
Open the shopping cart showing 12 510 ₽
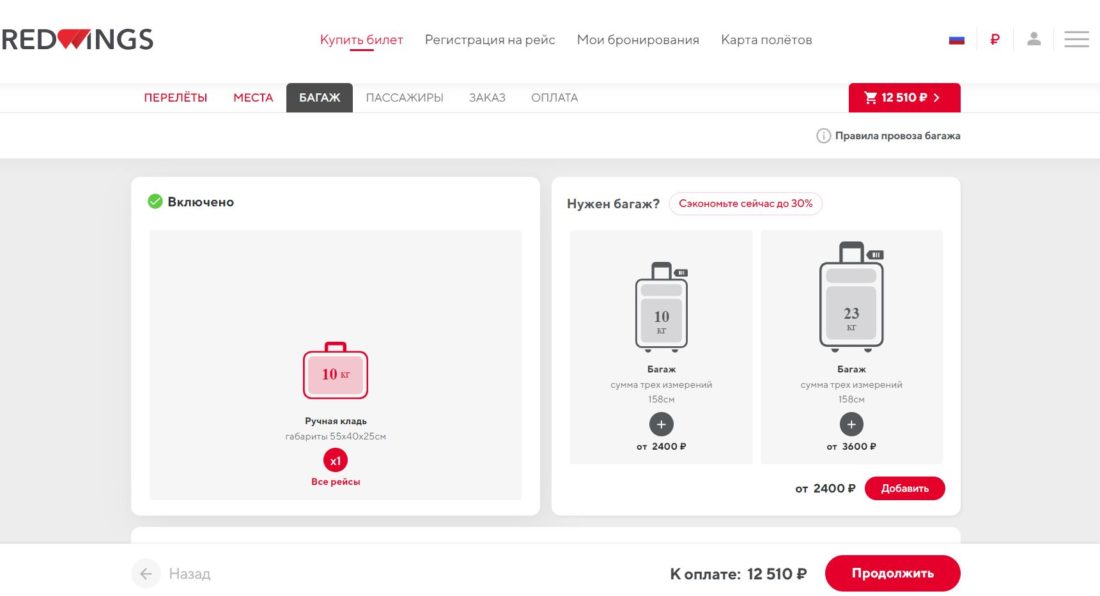click(x=903, y=97)
